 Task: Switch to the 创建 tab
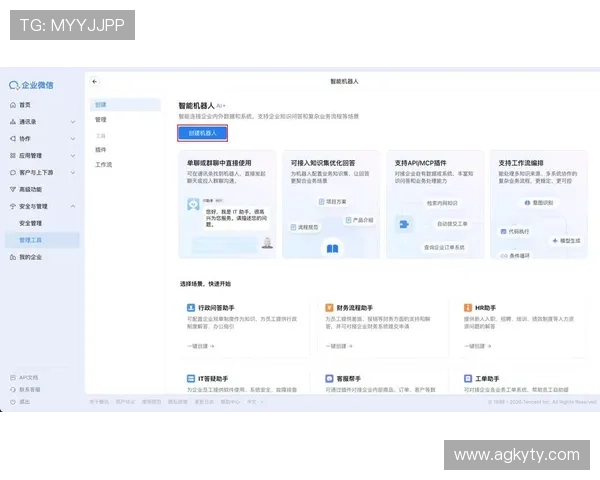coord(126,104)
